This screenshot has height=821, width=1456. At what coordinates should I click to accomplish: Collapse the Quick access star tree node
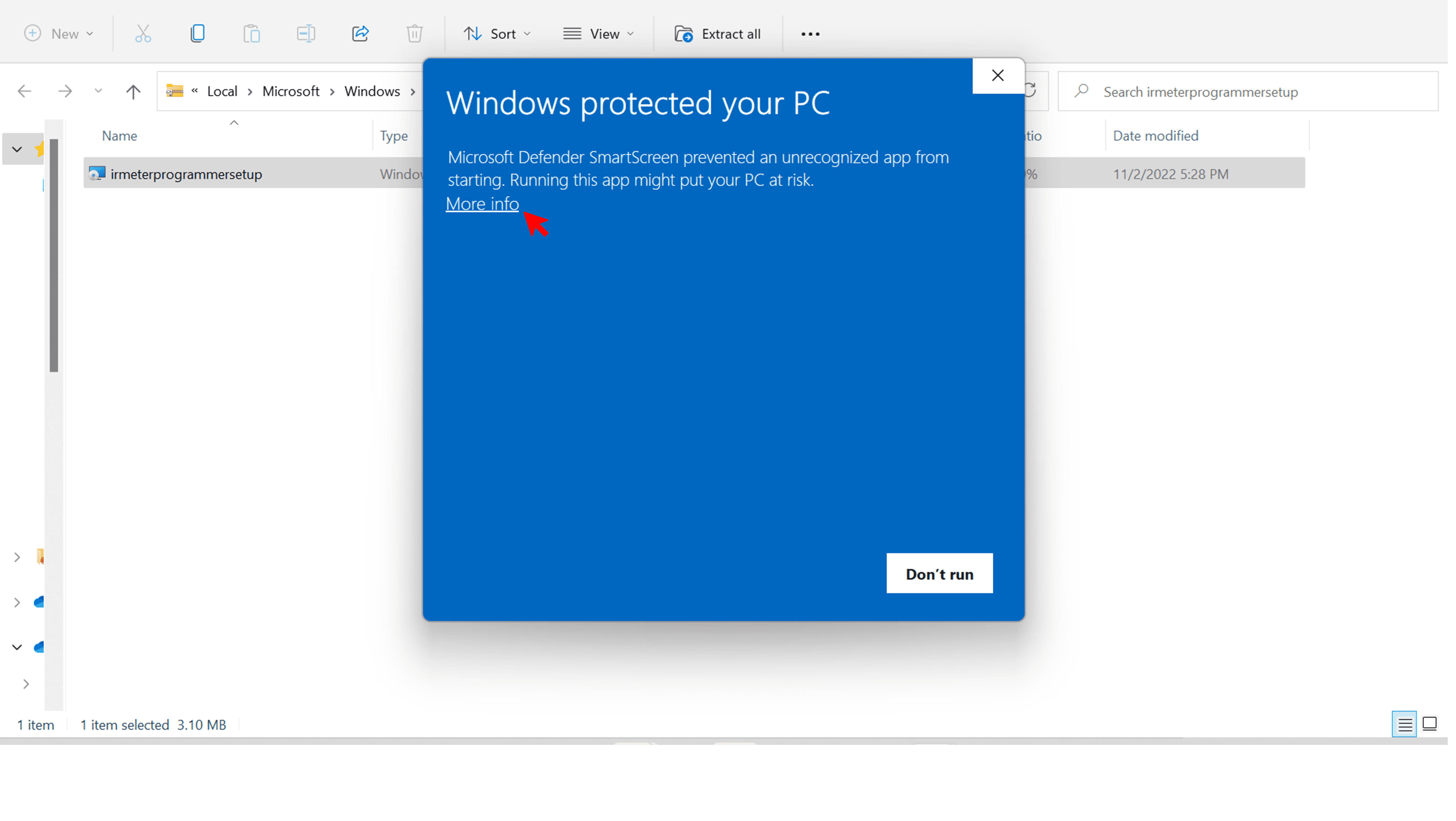point(17,150)
